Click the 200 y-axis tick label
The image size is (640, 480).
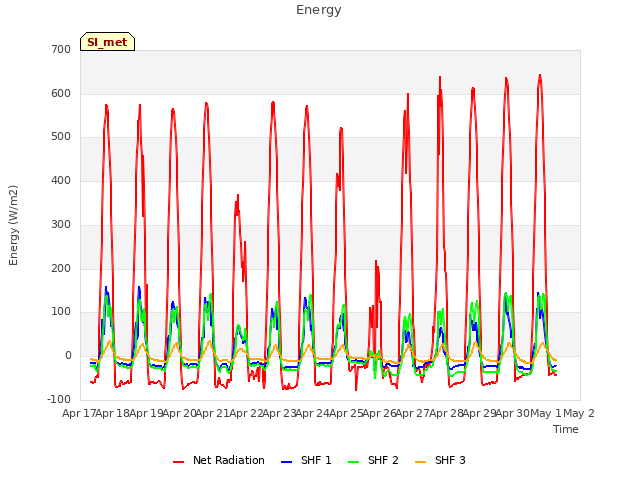(61, 268)
